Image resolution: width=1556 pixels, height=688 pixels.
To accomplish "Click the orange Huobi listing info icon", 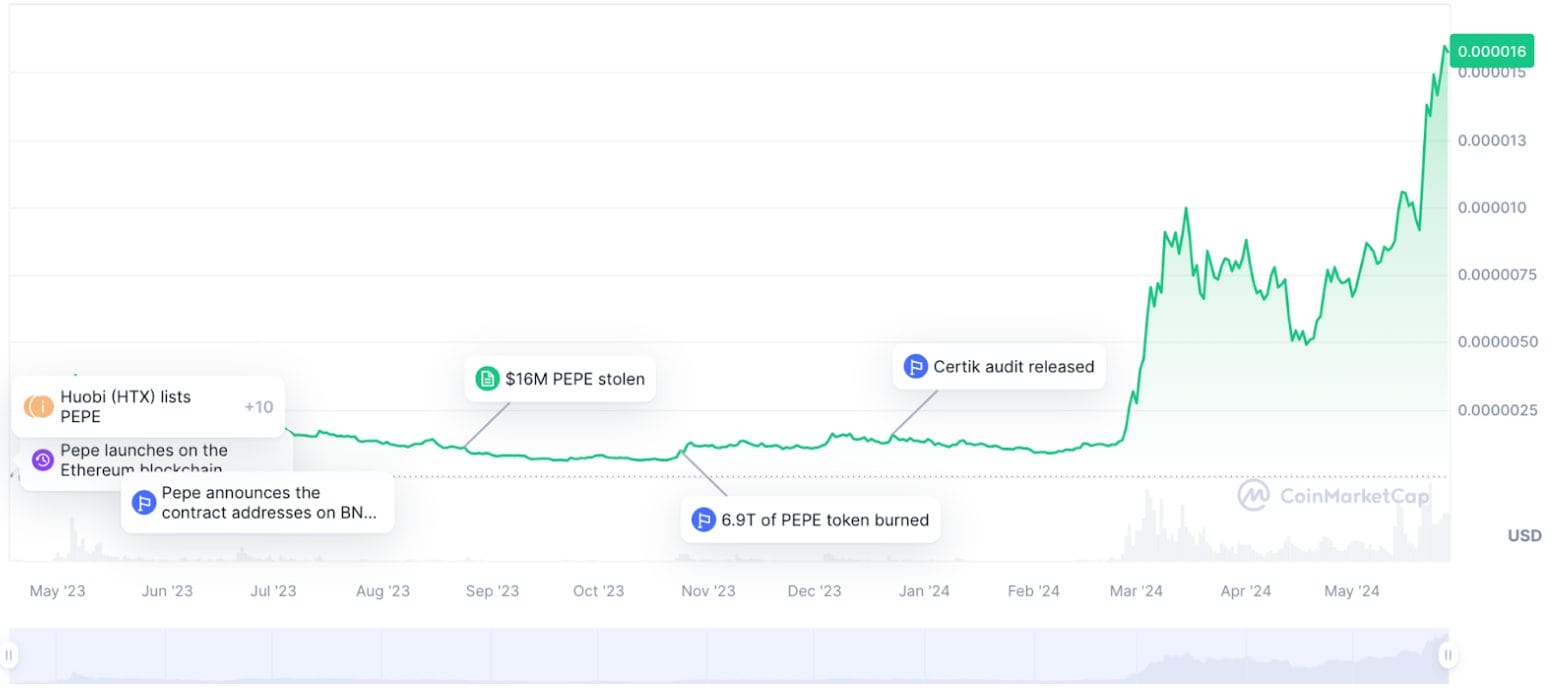I will [42, 407].
